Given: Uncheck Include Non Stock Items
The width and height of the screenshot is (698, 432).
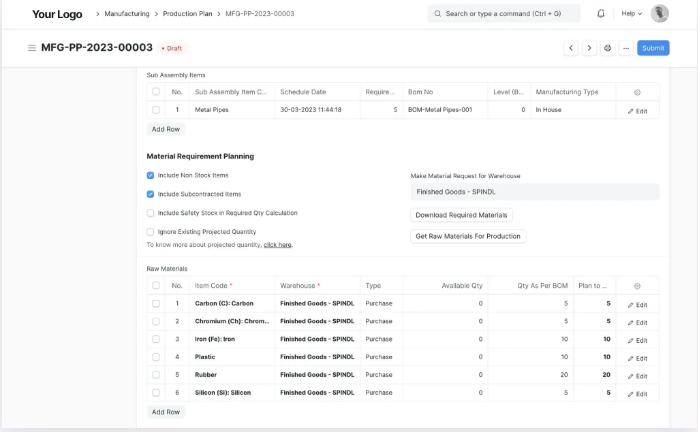Looking at the screenshot, I should [x=150, y=175].
